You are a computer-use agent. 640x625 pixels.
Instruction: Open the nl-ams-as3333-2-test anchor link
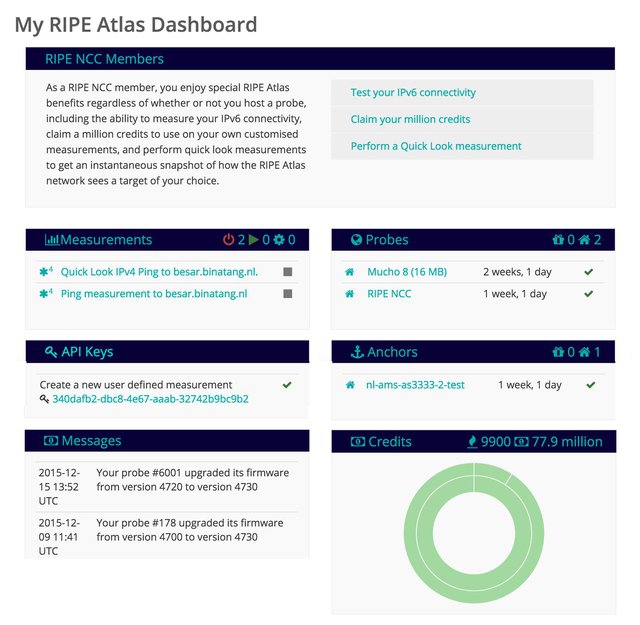(415, 385)
